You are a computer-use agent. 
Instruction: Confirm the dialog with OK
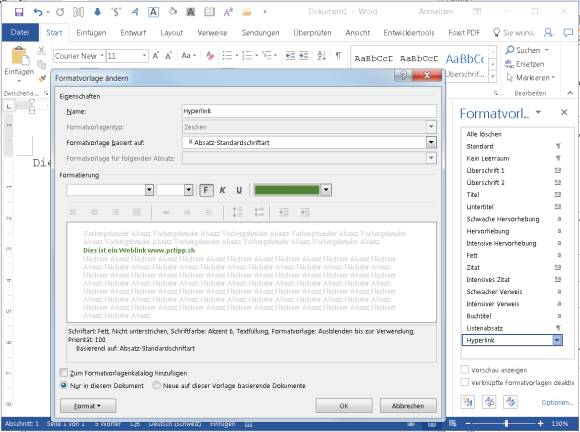click(344, 406)
